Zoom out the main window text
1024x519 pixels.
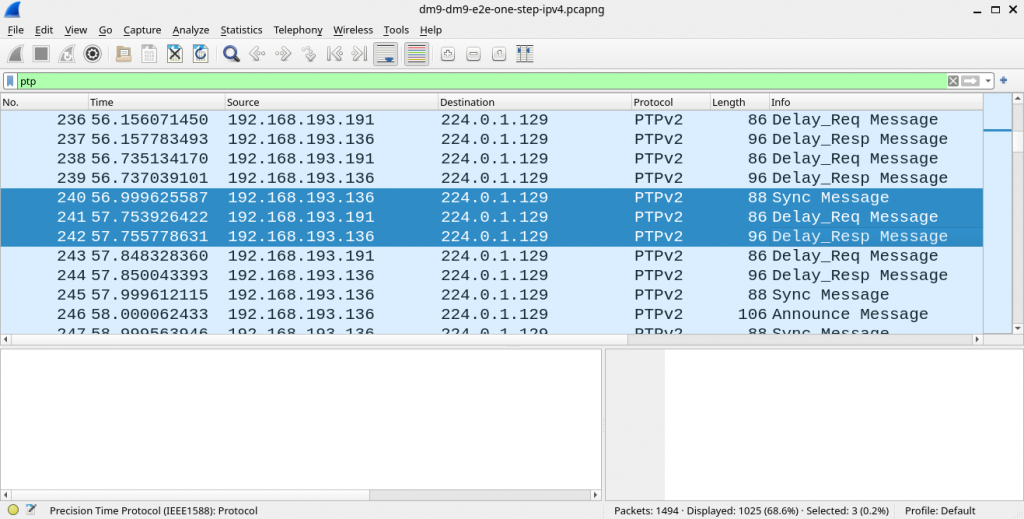pyautogui.click(x=473, y=54)
